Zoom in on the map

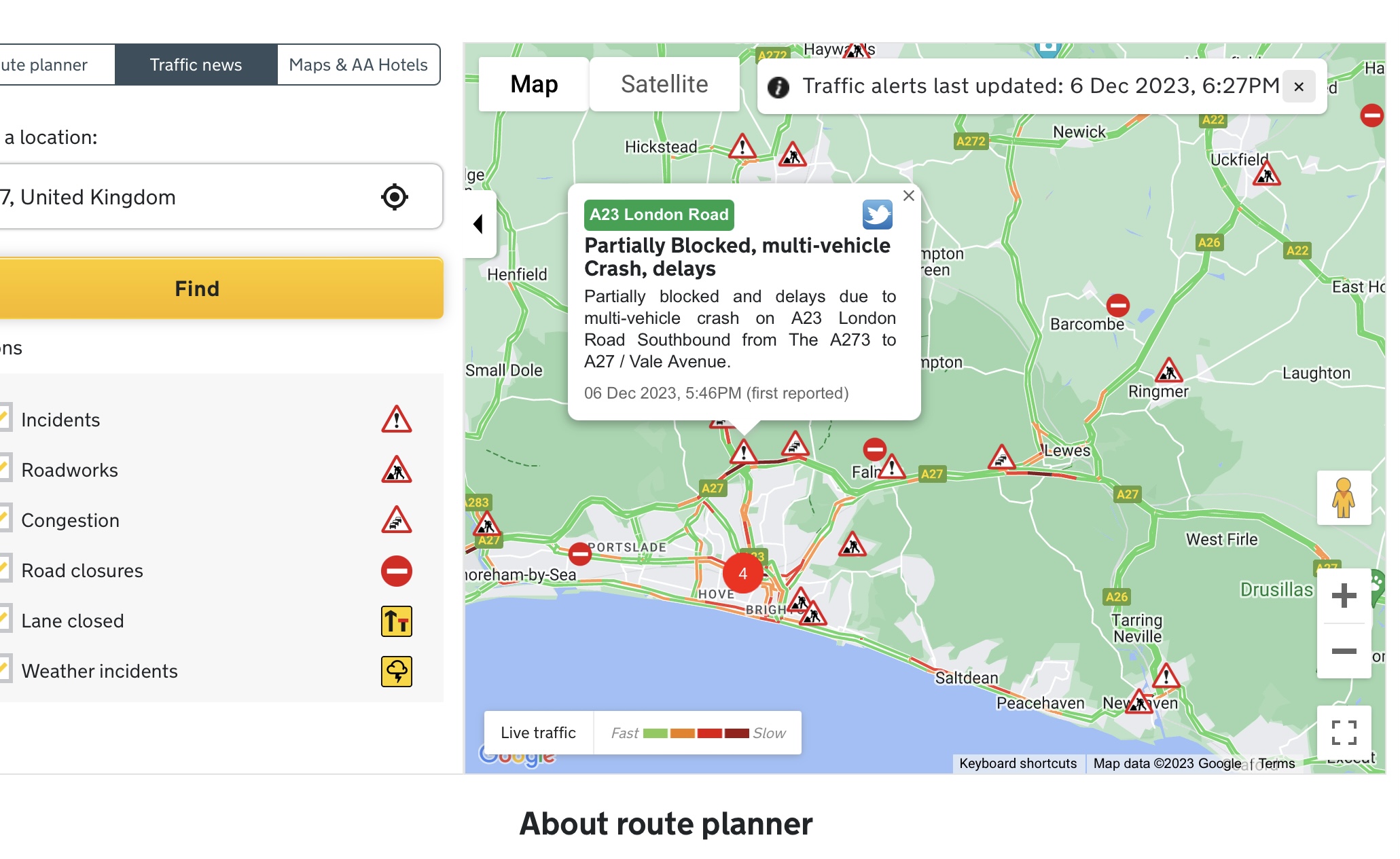point(1344,596)
